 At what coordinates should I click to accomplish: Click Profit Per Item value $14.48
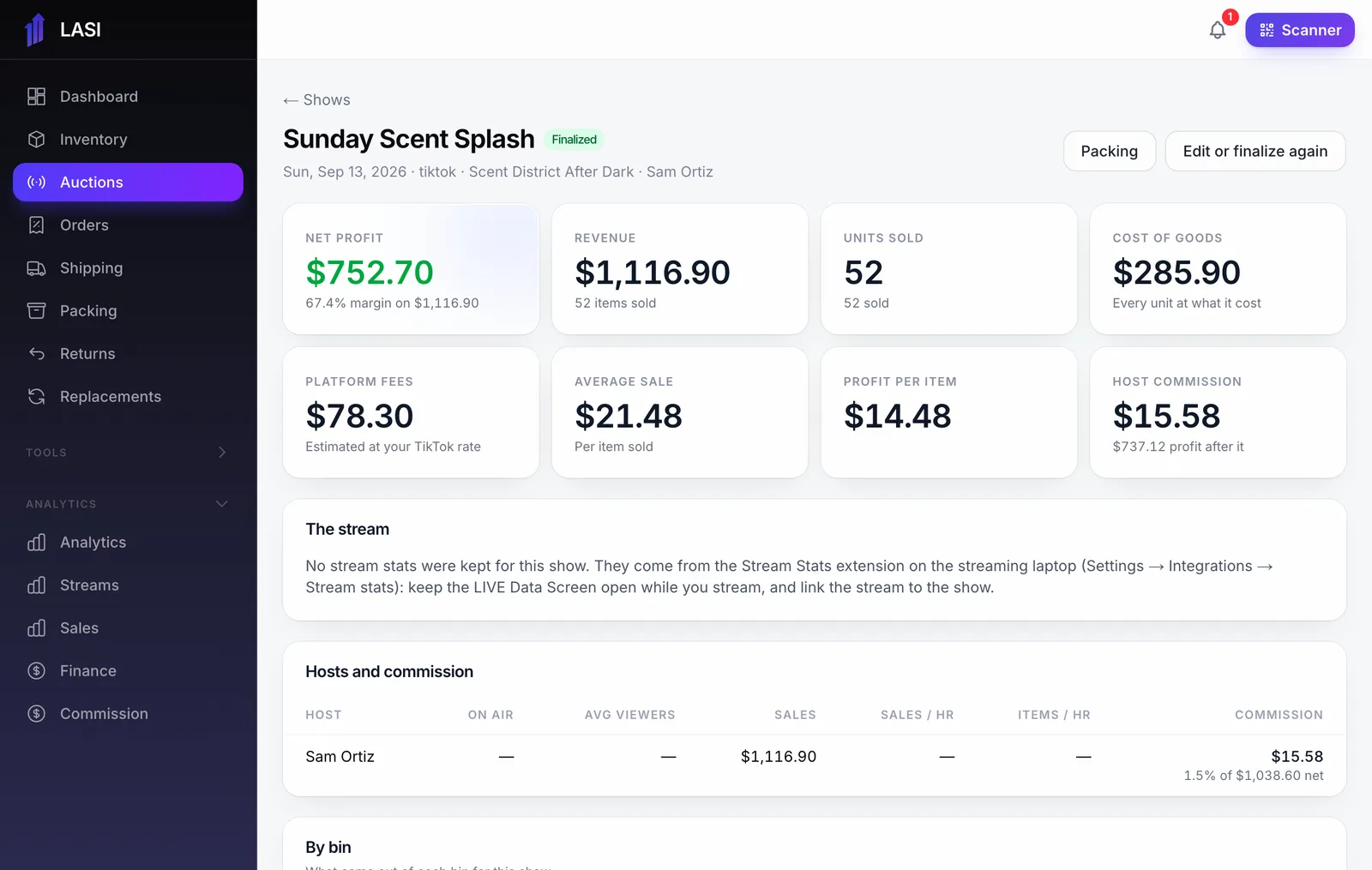click(x=898, y=417)
